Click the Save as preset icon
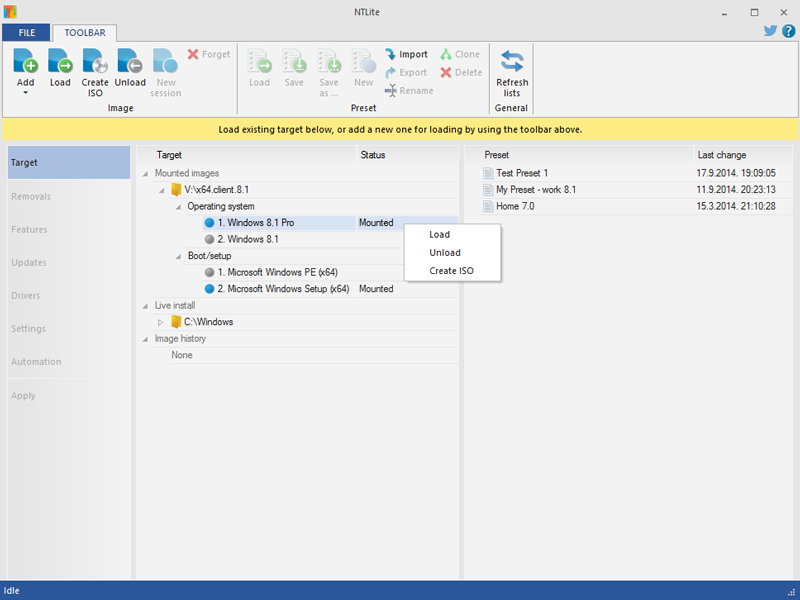This screenshot has height=600, width=800. pyautogui.click(x=329, y=61)
